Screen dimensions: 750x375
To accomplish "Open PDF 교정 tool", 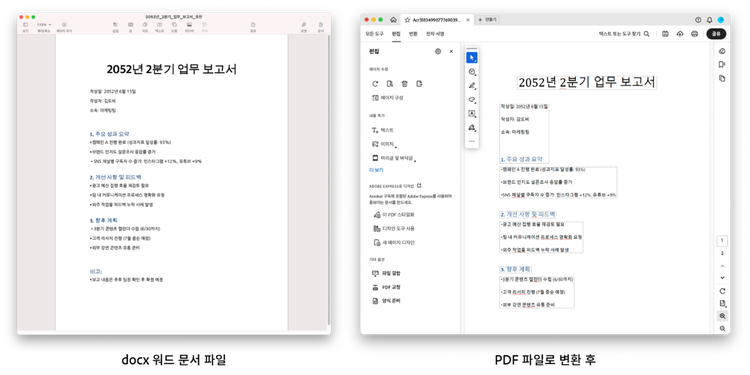I will coord(386,287).
